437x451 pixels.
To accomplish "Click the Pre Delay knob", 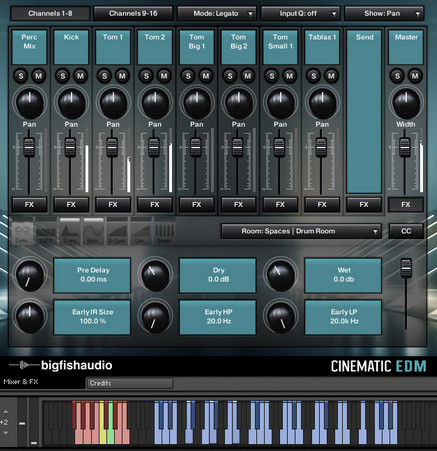I will tap(30, 275).
